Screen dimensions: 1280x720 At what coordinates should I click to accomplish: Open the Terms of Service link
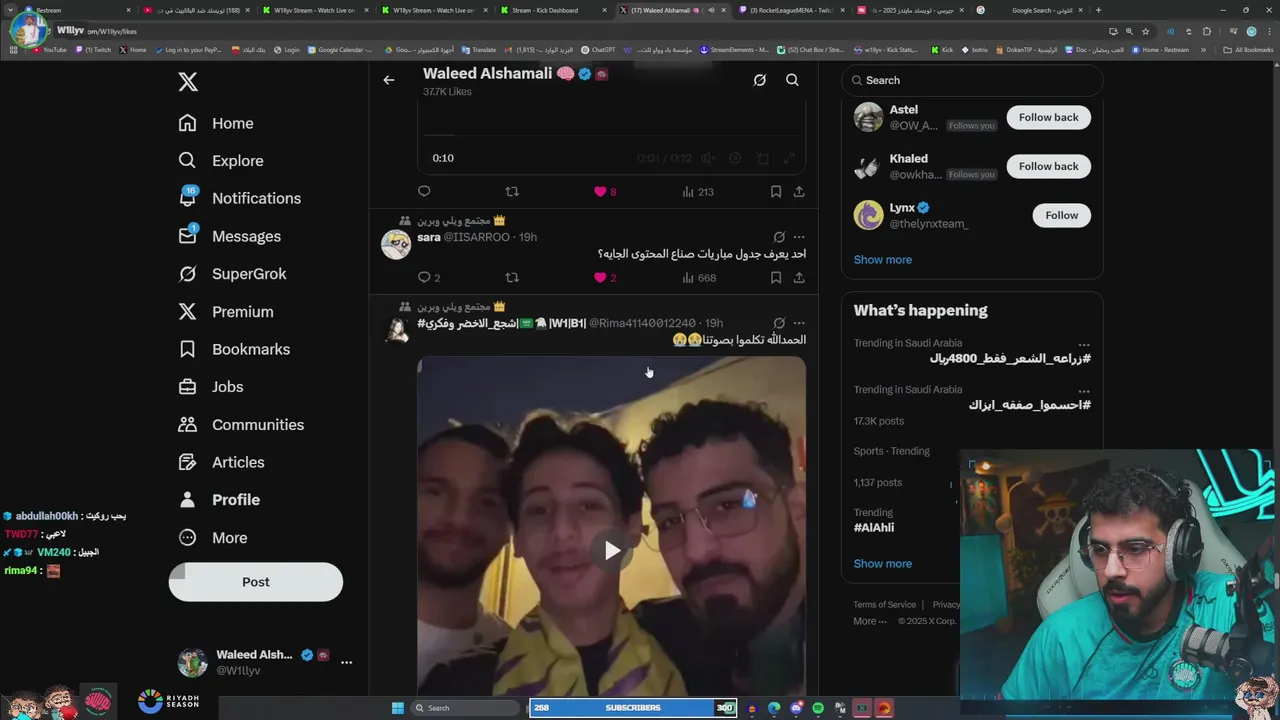pyautogui.click(x=884, y=604)
